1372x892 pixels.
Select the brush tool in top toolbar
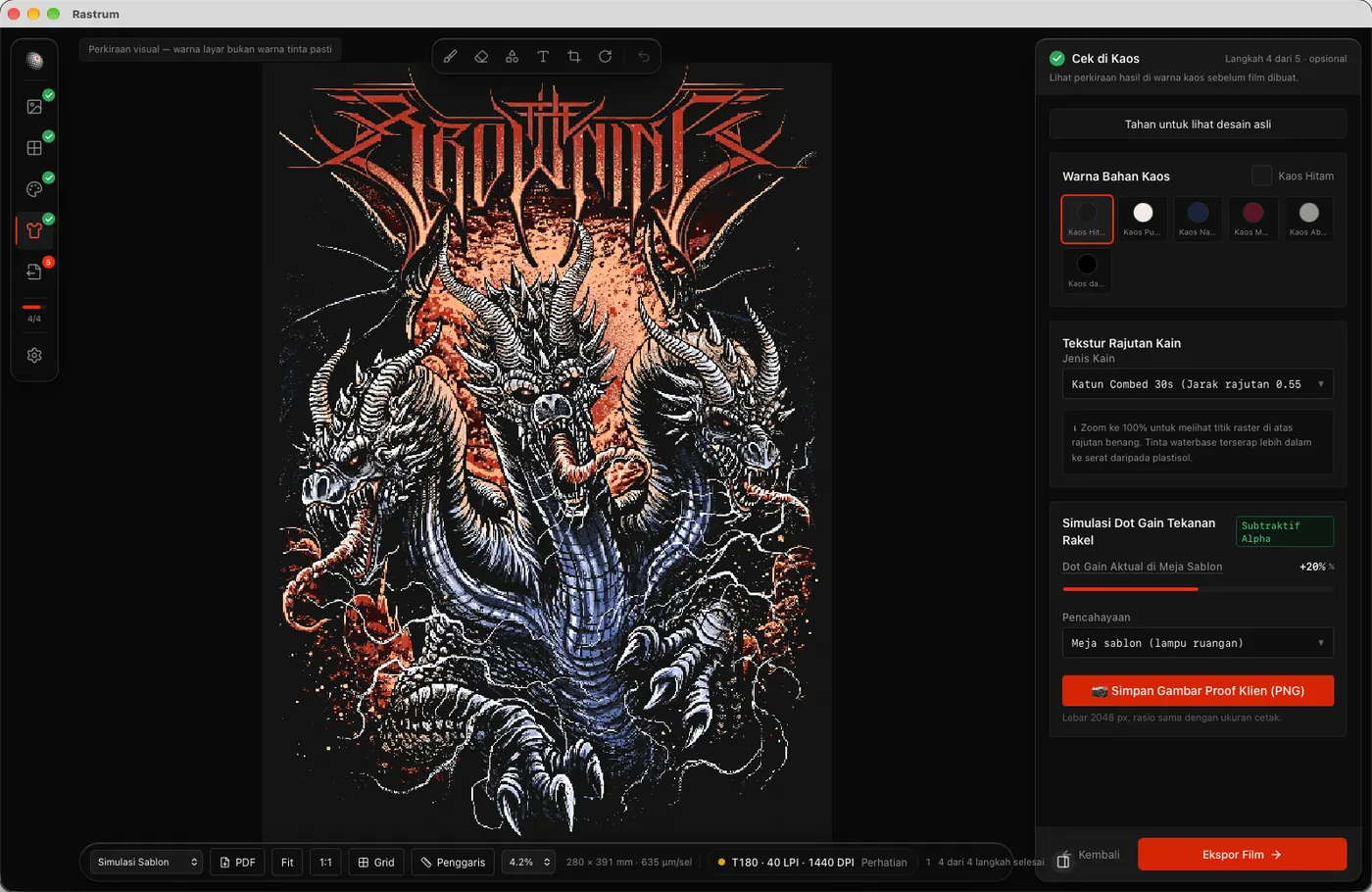point(450,56)
